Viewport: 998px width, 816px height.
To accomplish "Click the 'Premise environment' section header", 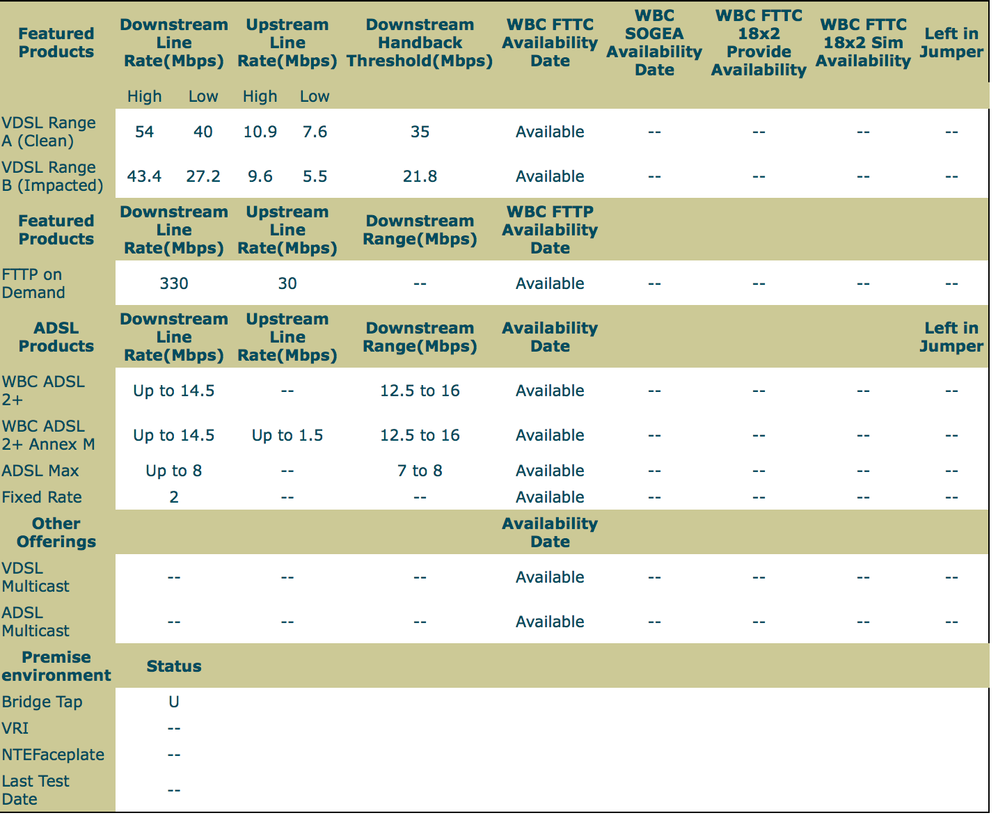I will point(56,666).
